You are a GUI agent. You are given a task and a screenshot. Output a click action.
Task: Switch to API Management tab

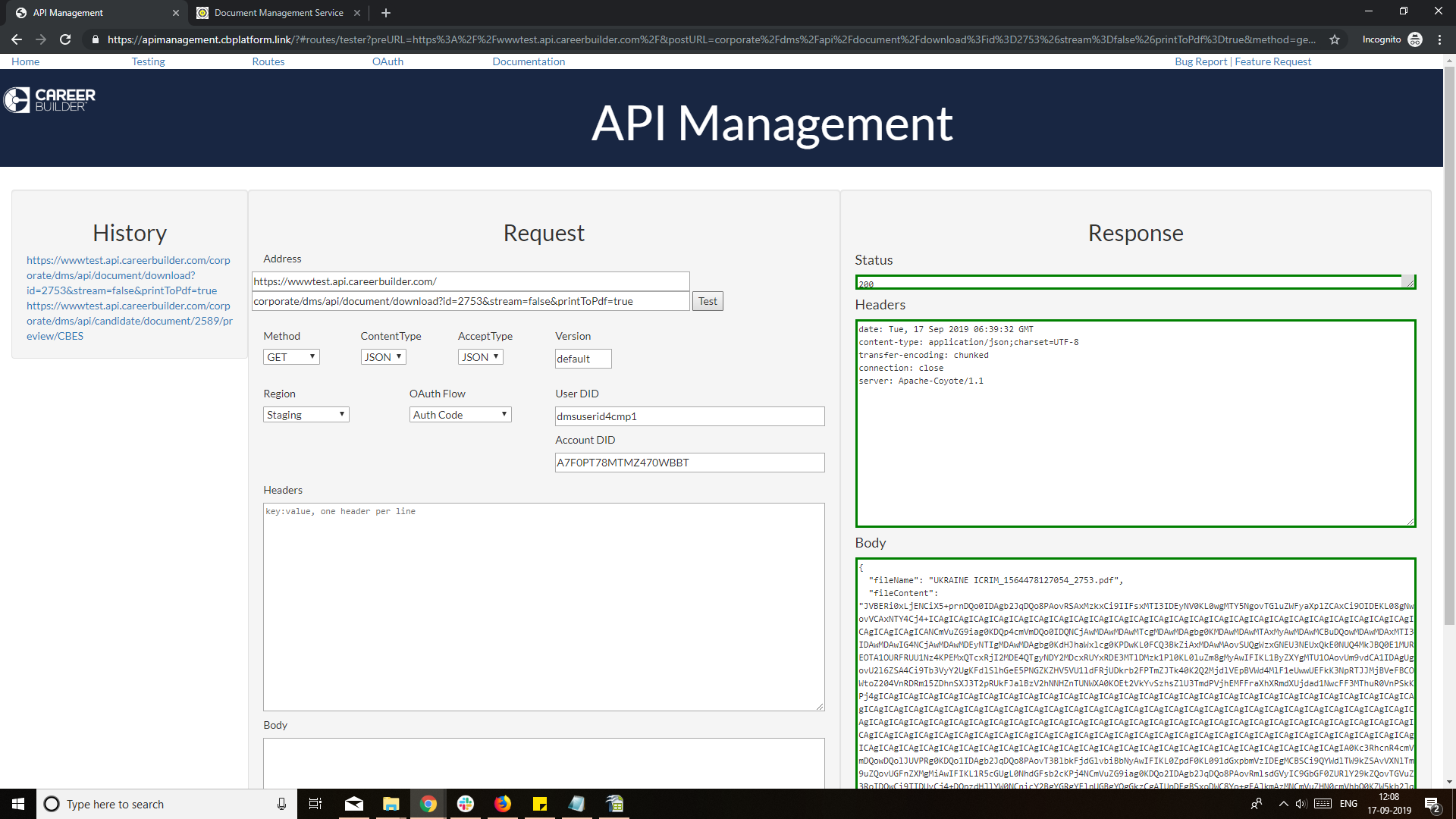pos(95,13)
